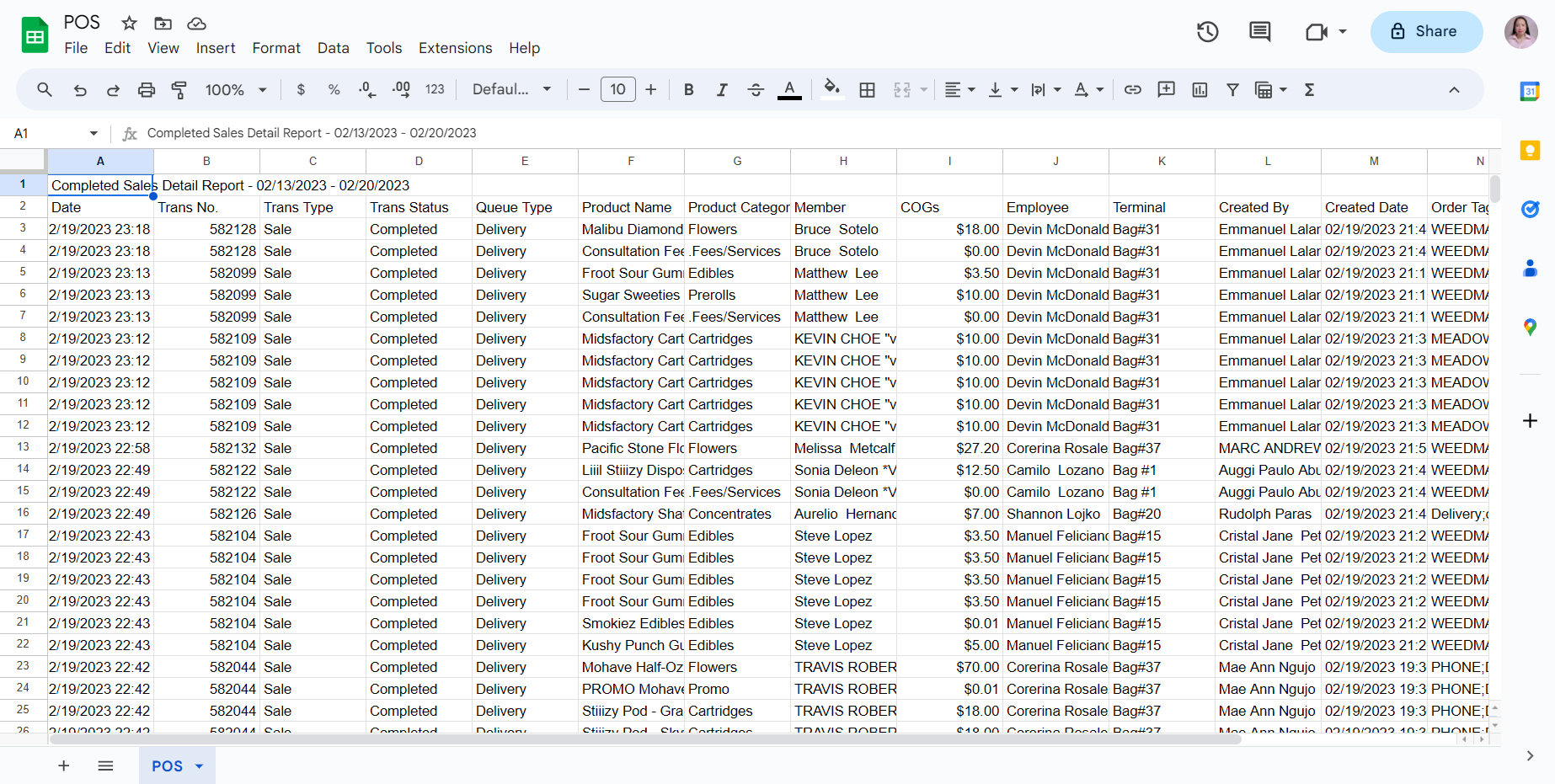Click the formula bar text

[312, 133]
